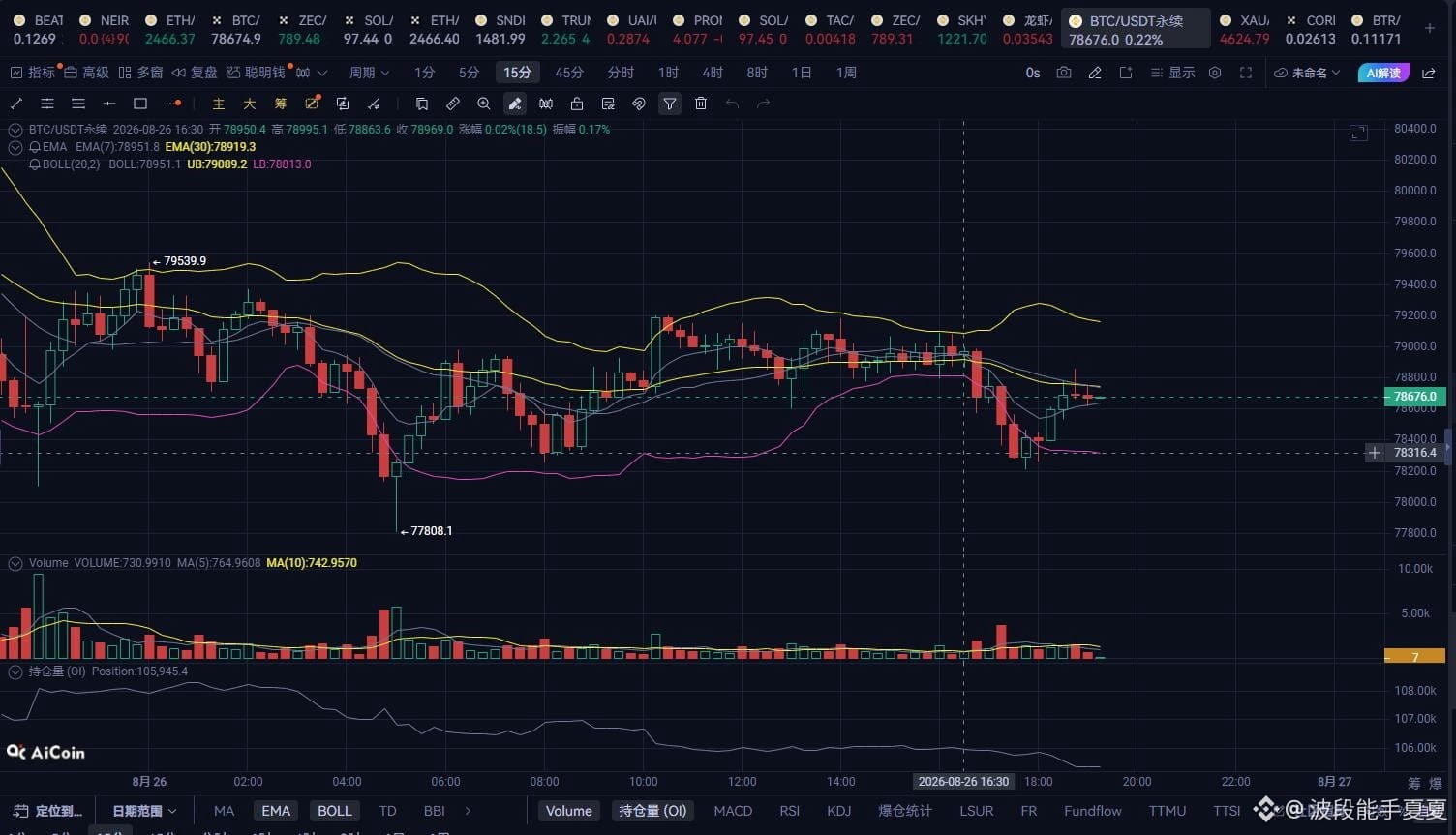Screen dimensions: 1456x835
Task: Collapse the EMA indicator legend row
Action: [x=15, y=147]
